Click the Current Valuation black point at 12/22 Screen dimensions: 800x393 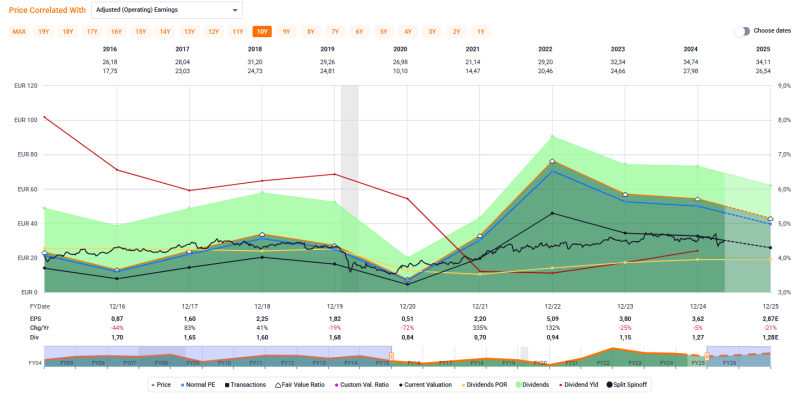point(553,213)
